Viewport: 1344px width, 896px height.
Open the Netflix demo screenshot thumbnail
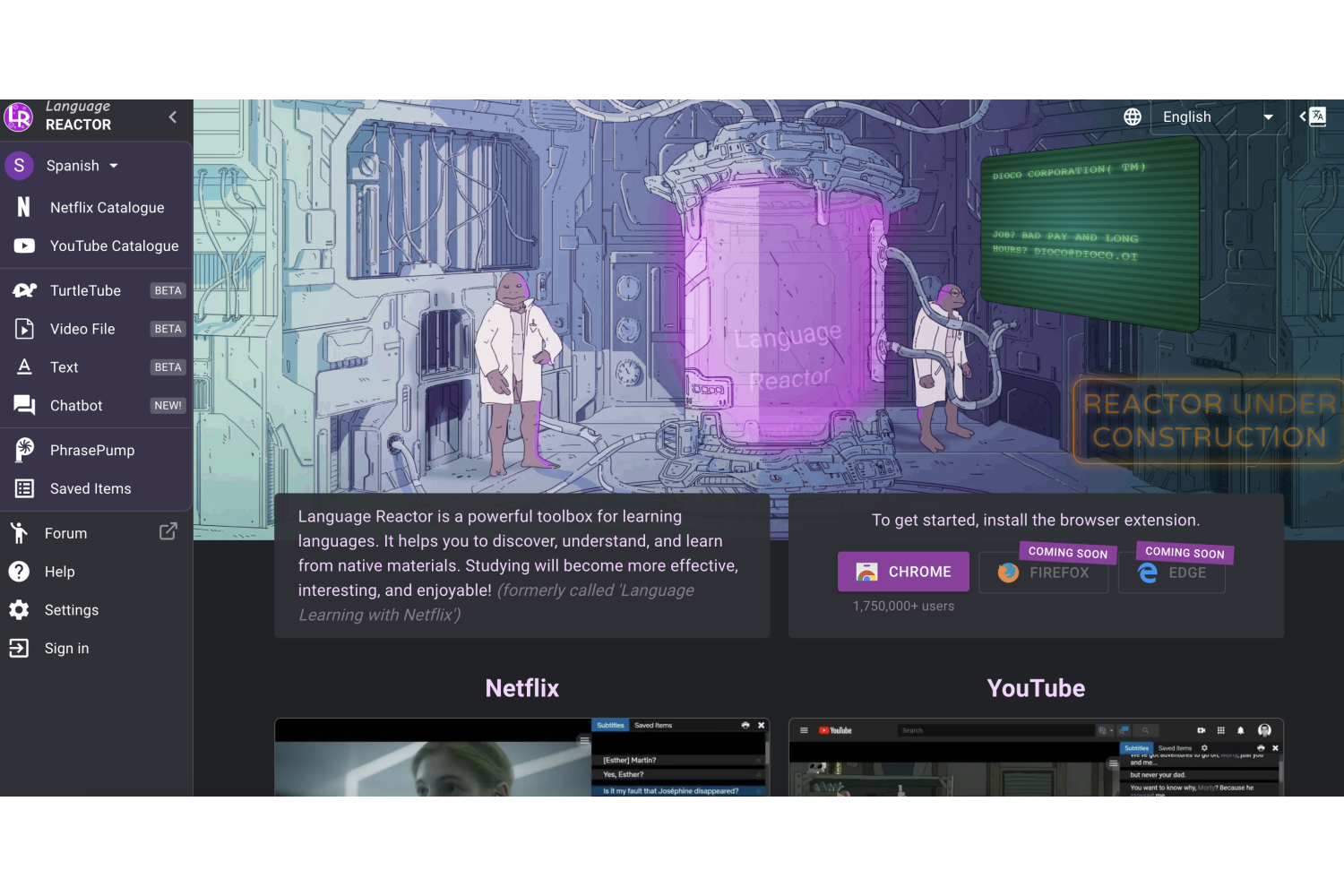tap(522, 757)
